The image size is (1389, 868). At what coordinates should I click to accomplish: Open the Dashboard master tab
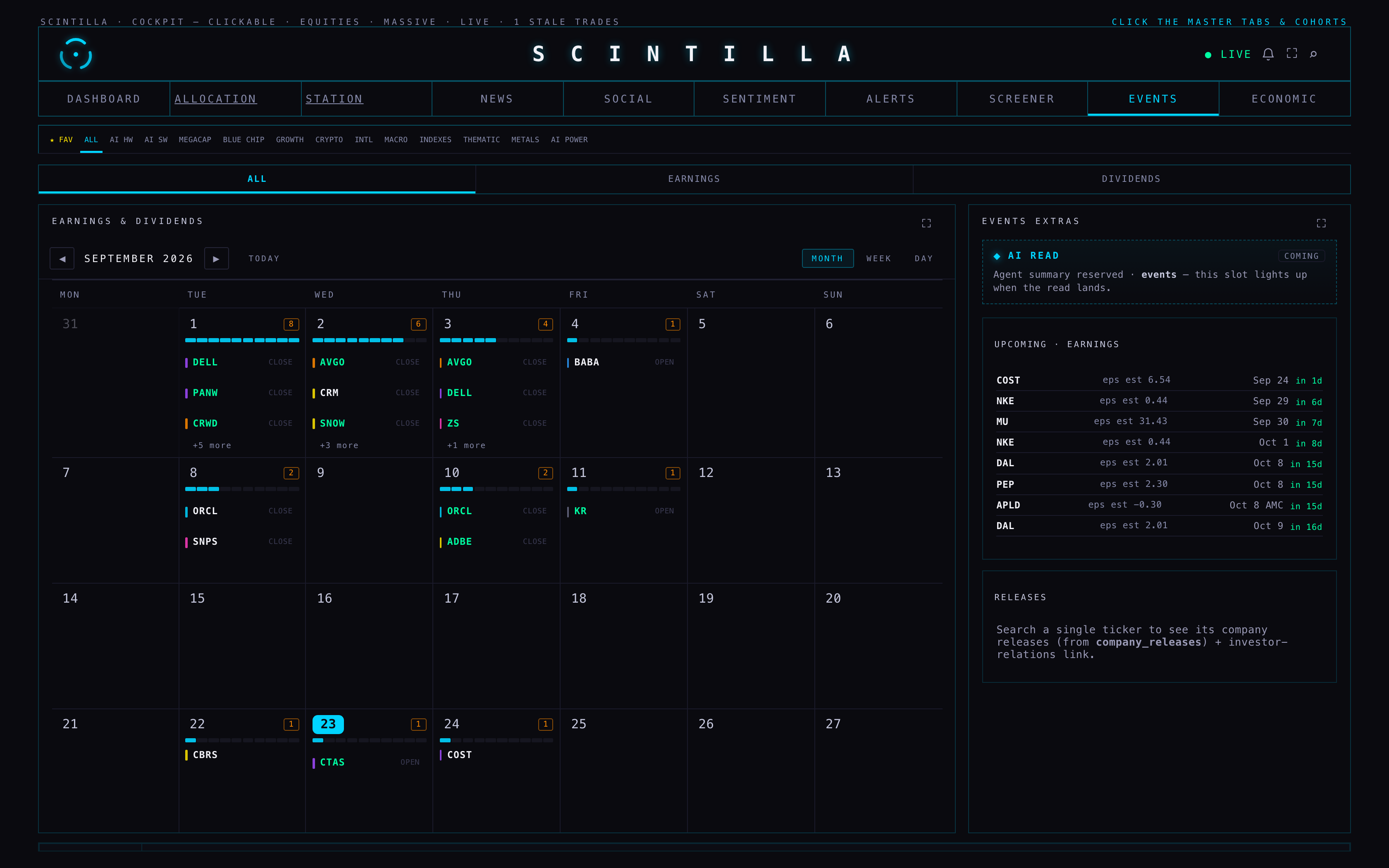tap(104, 99)
